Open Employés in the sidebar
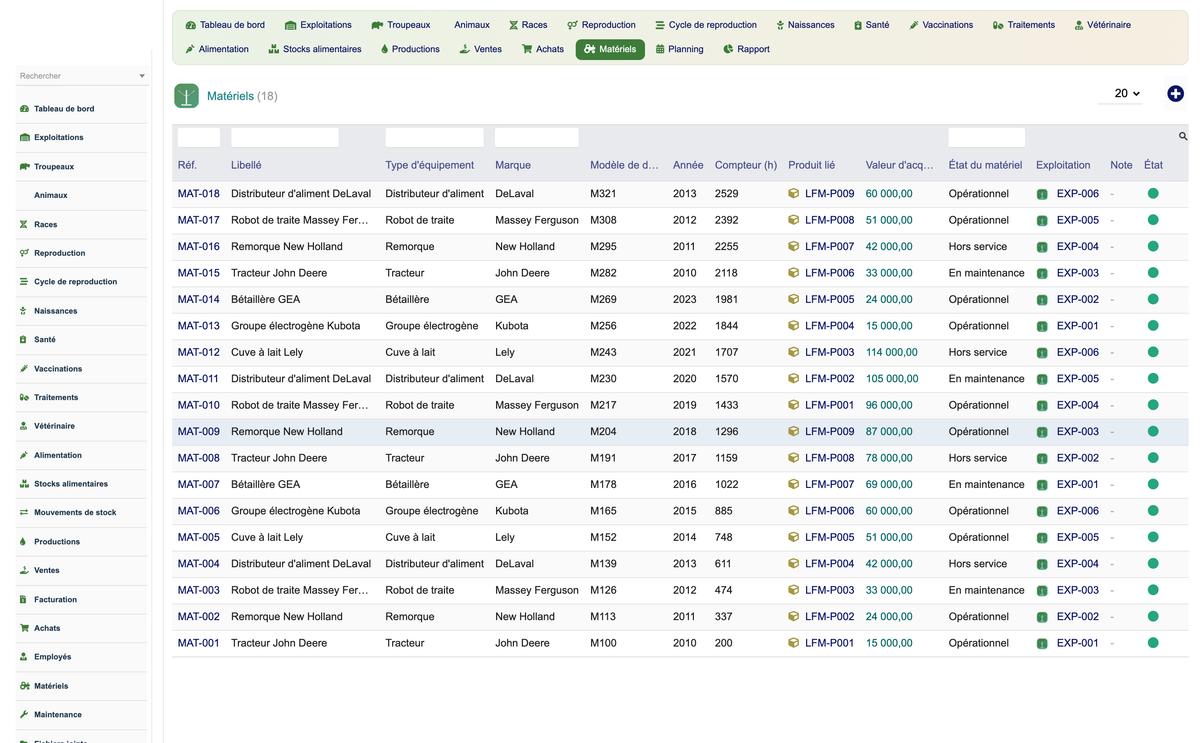Image resolution: width=1200 pixels, height=743 pixels. 52,657
